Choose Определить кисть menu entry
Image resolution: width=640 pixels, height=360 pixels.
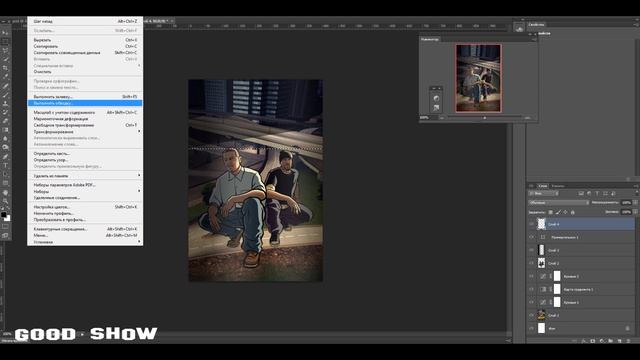[x=85, y=153]
